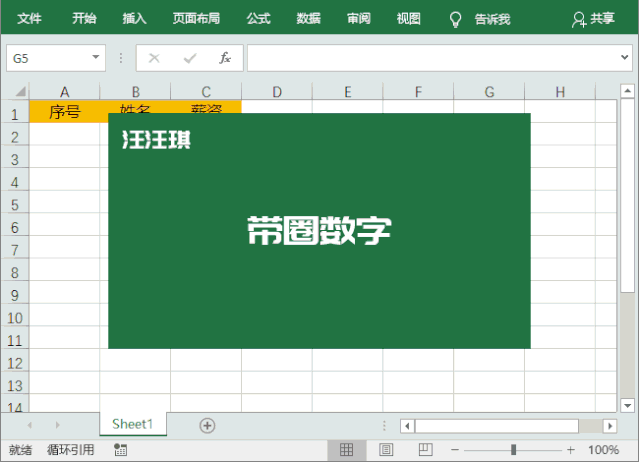Image resolution: width=639 pixels, height=462 pixels.
Task: Click the zoom in plus button
Action: 571,450
